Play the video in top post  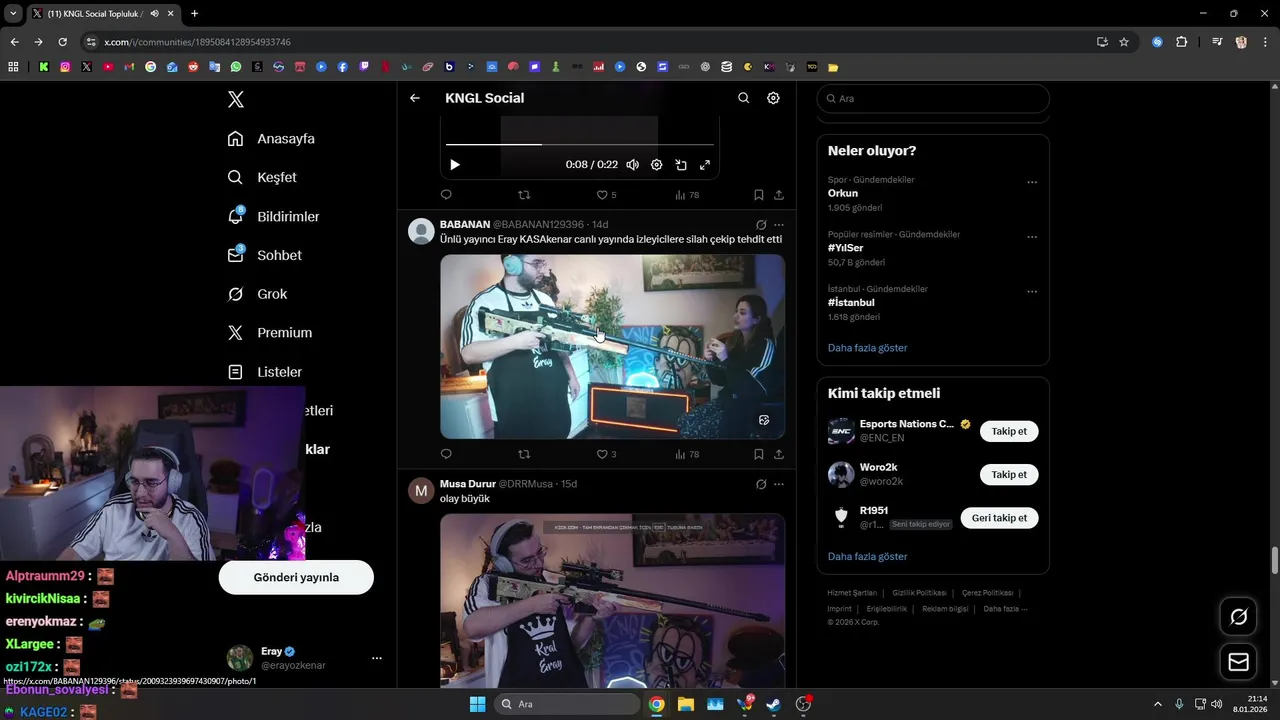click(x=455, y=165)
